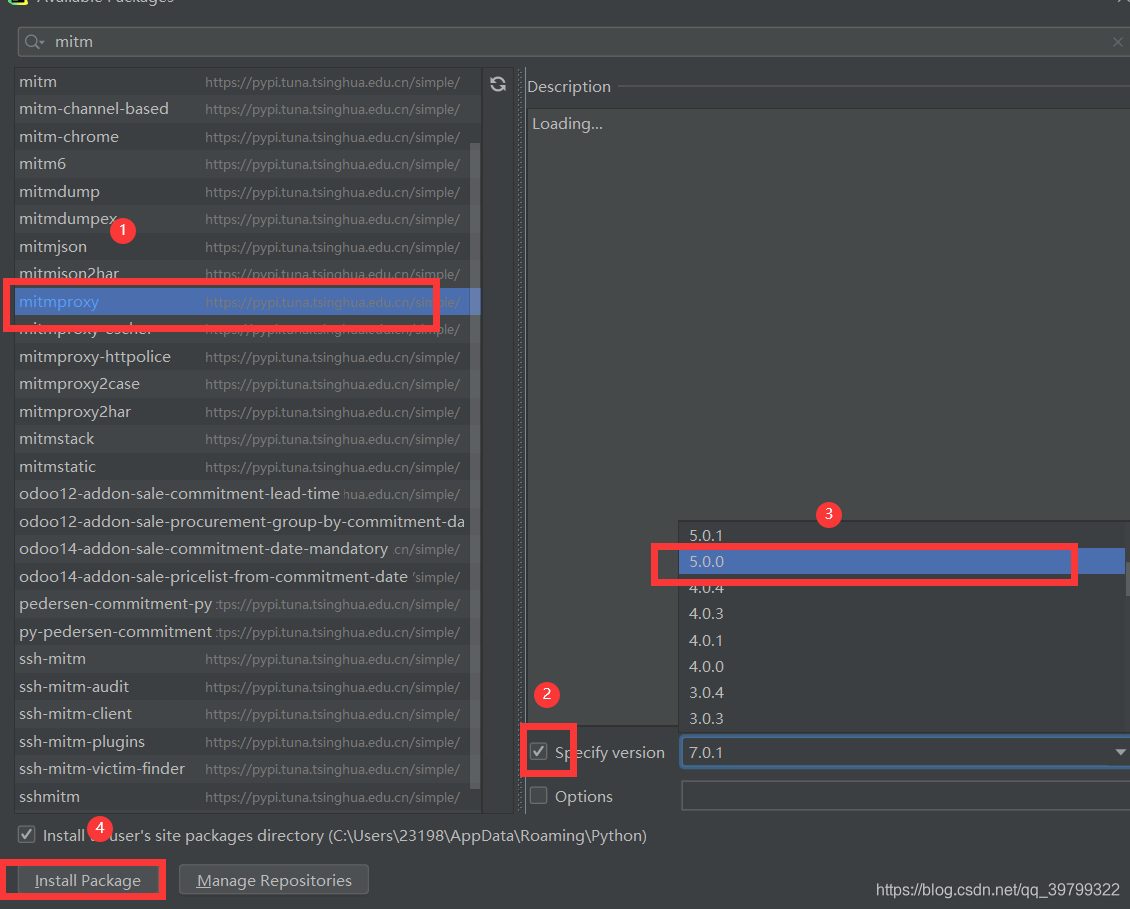Click inside the mitm search field

click(x=300, y=41)
